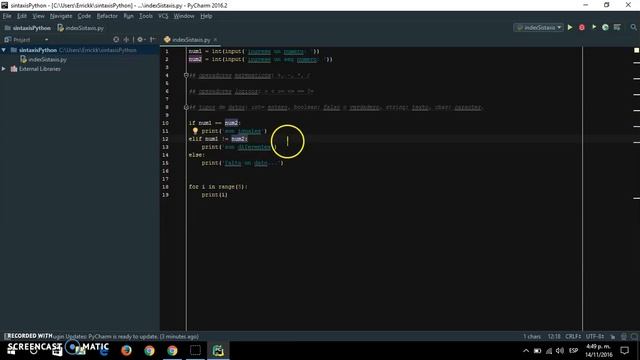Click the volume icon in system tray
This screenshot has height=360, width=640.
coord(560,351)
